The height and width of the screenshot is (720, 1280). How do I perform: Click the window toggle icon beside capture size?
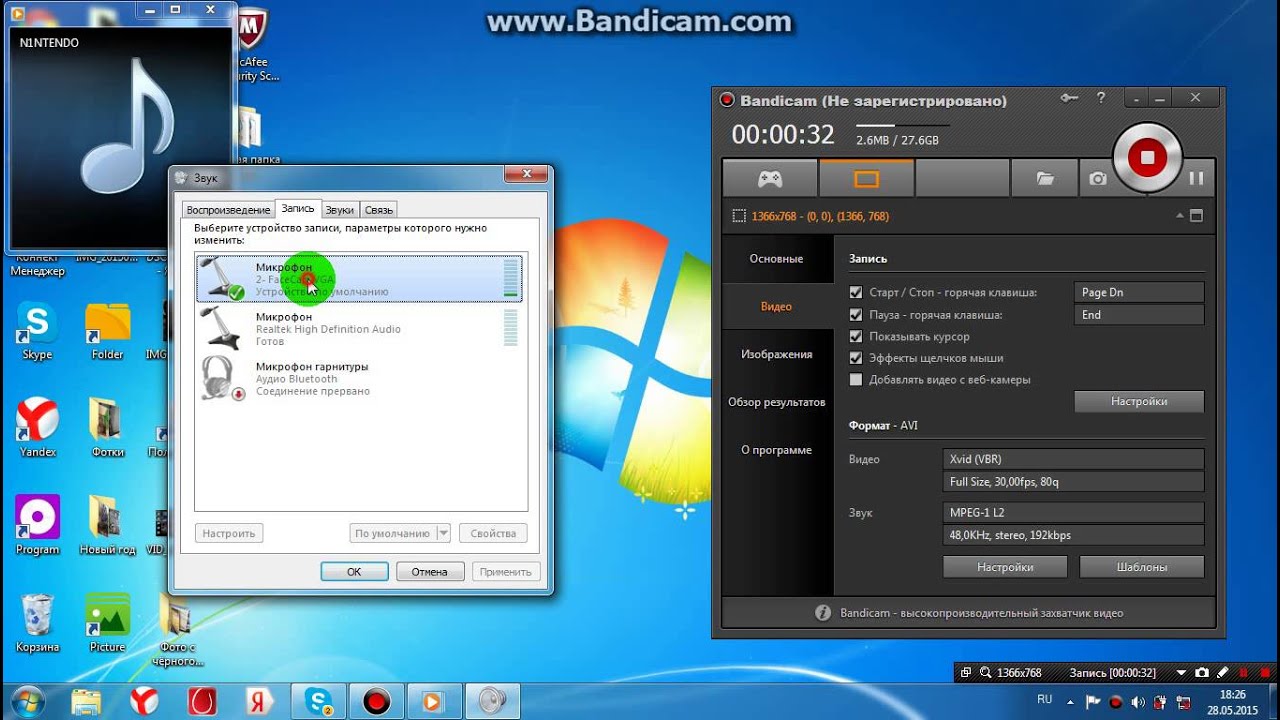point(1196,216)
